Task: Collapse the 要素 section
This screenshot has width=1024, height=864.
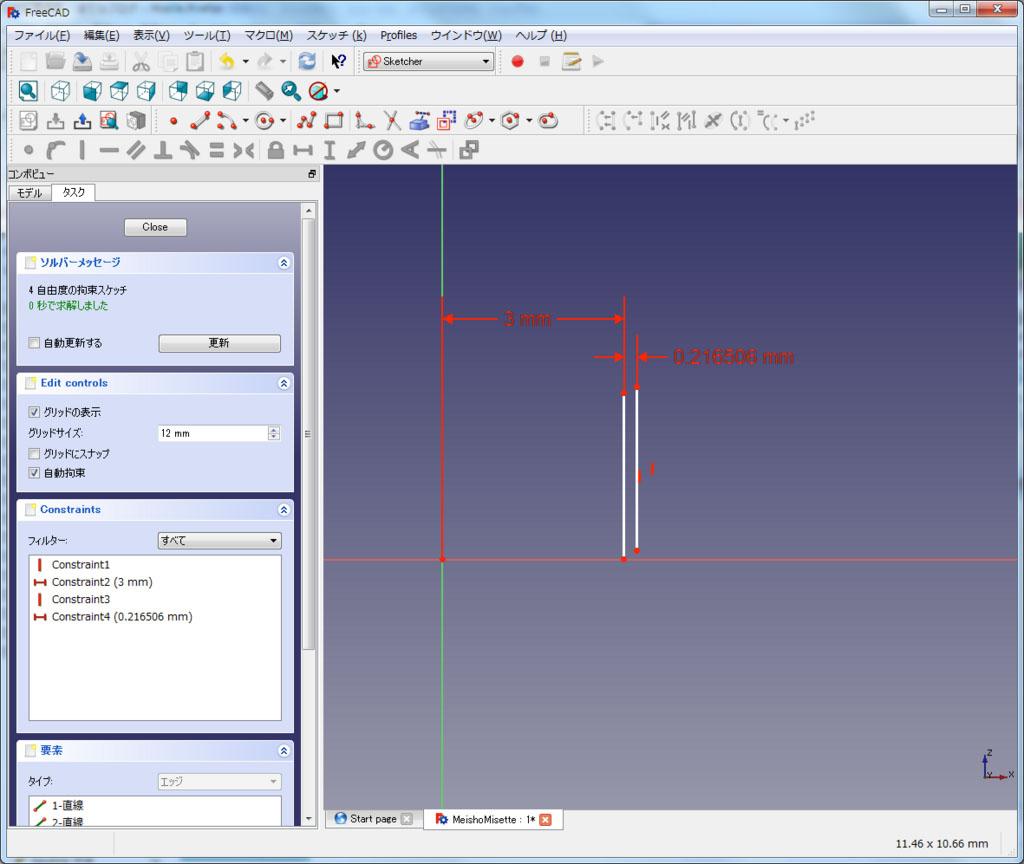Action: point(283,750)
